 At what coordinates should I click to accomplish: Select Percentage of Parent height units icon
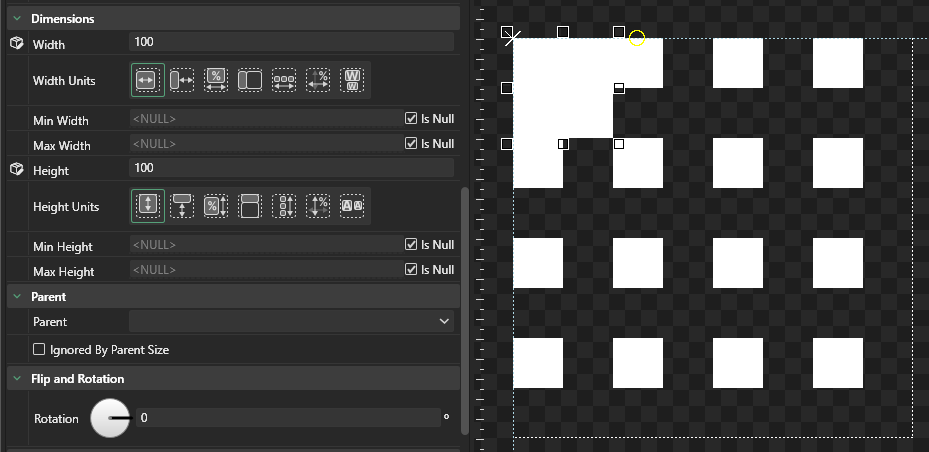tap(216, 206)
